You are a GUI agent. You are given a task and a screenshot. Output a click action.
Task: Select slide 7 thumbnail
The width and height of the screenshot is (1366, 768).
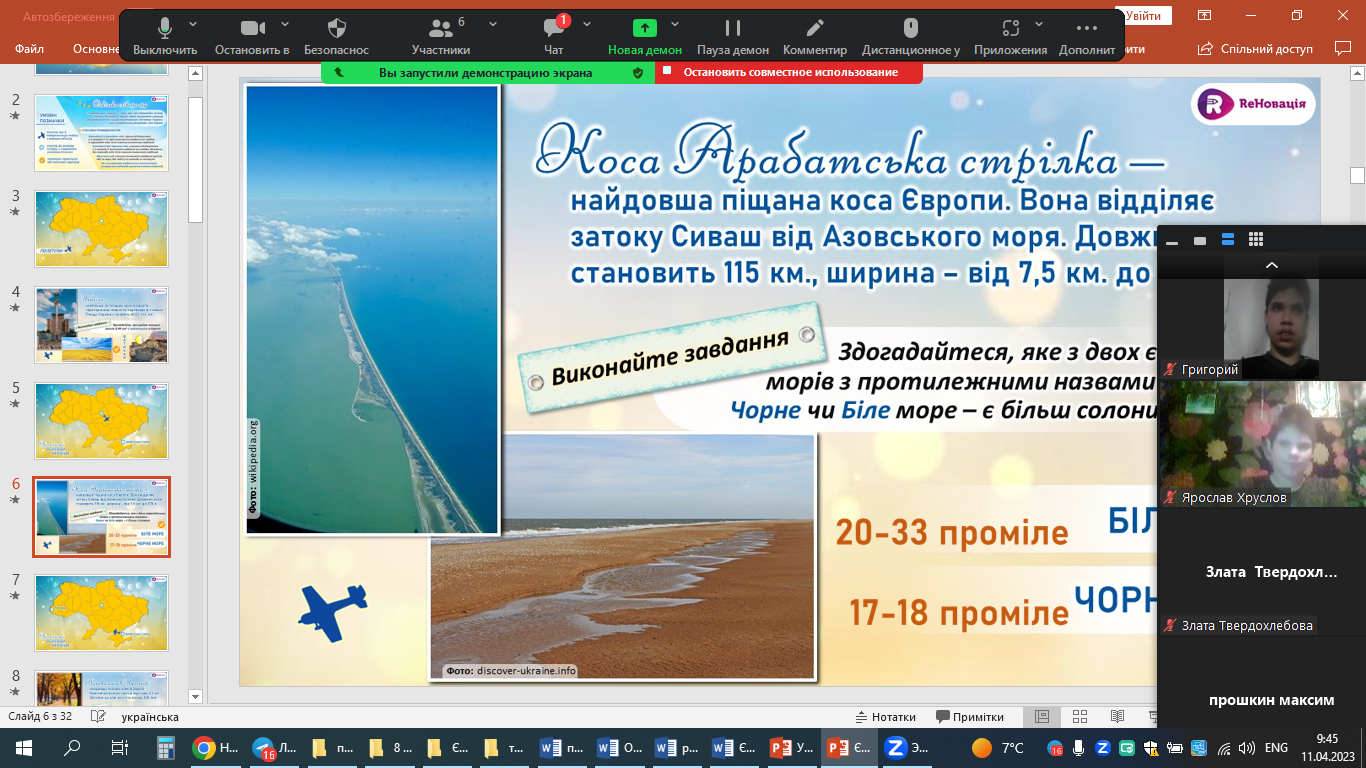(x=101, y=613)
